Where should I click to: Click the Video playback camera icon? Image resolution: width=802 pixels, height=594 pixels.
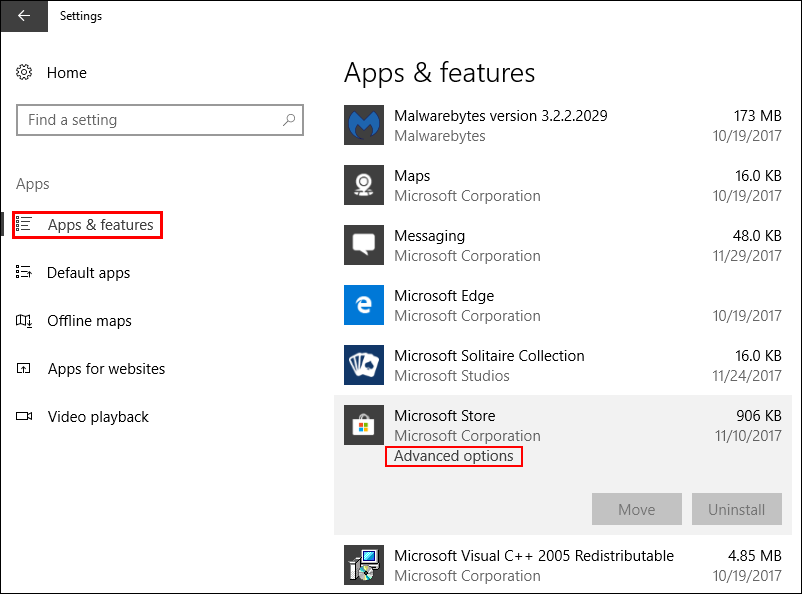[x=24, y=416]
